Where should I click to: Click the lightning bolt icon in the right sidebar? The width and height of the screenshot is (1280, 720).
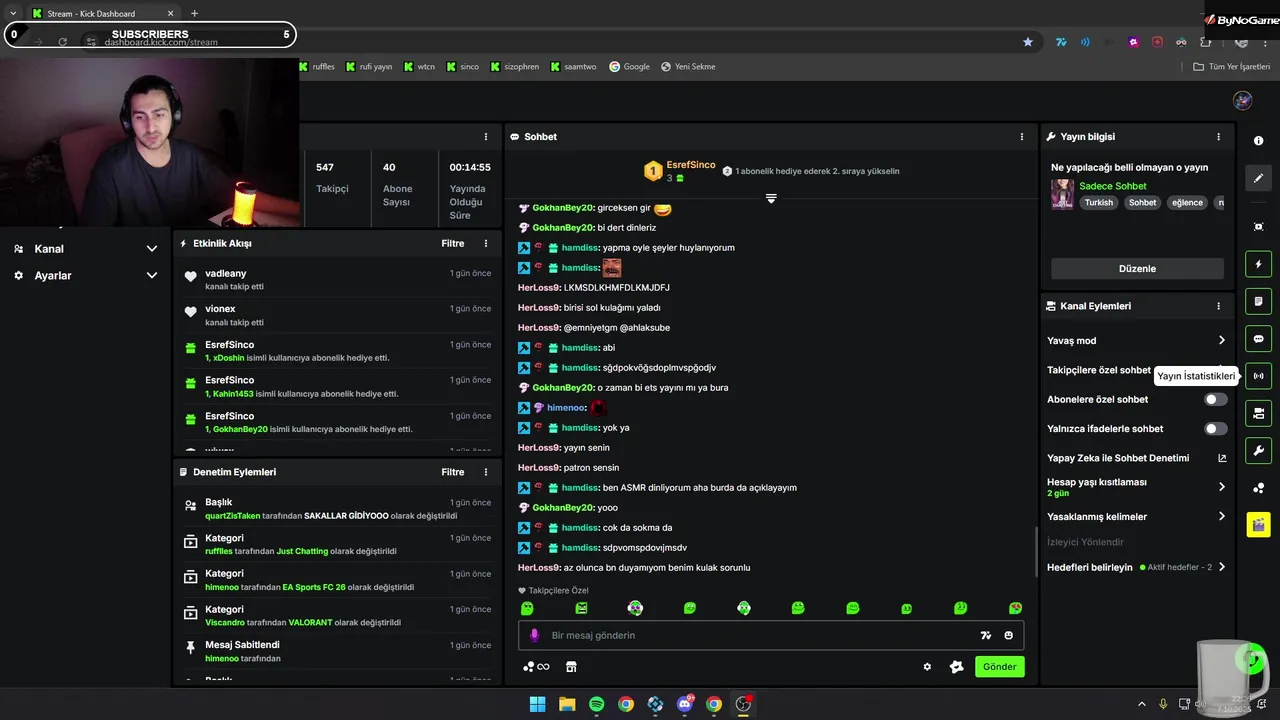1258,264
